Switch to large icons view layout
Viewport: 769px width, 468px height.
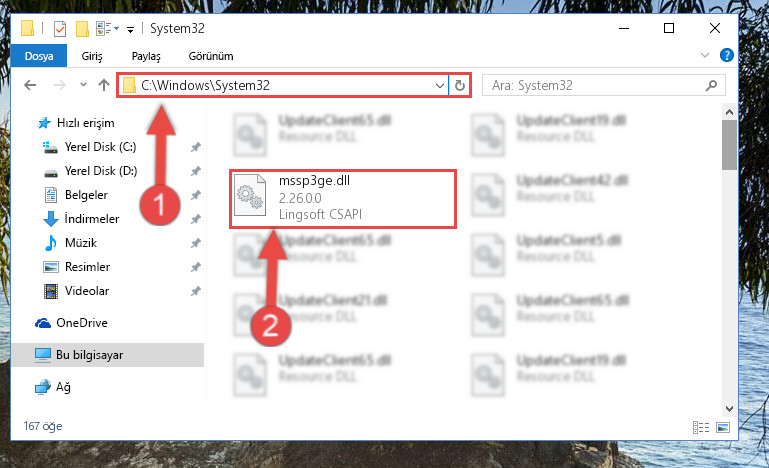coord(723,427)
